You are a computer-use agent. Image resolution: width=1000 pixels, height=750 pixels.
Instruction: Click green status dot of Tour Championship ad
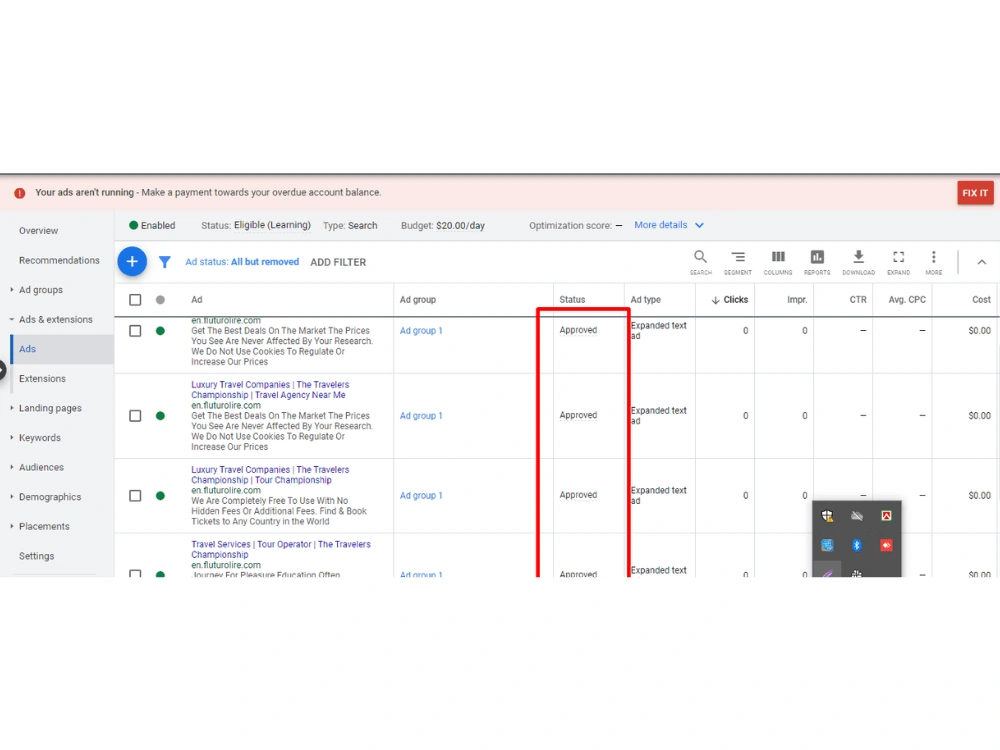(x=160, y=496)
